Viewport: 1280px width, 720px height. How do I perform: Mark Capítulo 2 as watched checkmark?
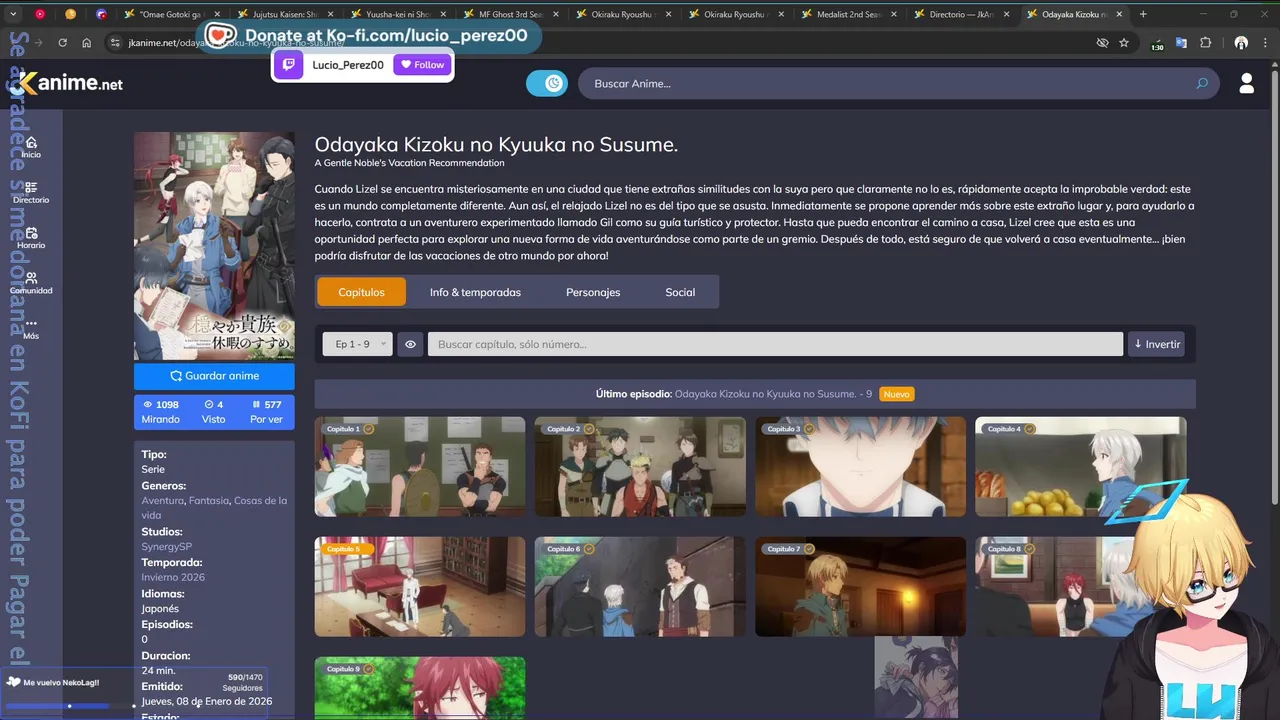tap(589, 429)
